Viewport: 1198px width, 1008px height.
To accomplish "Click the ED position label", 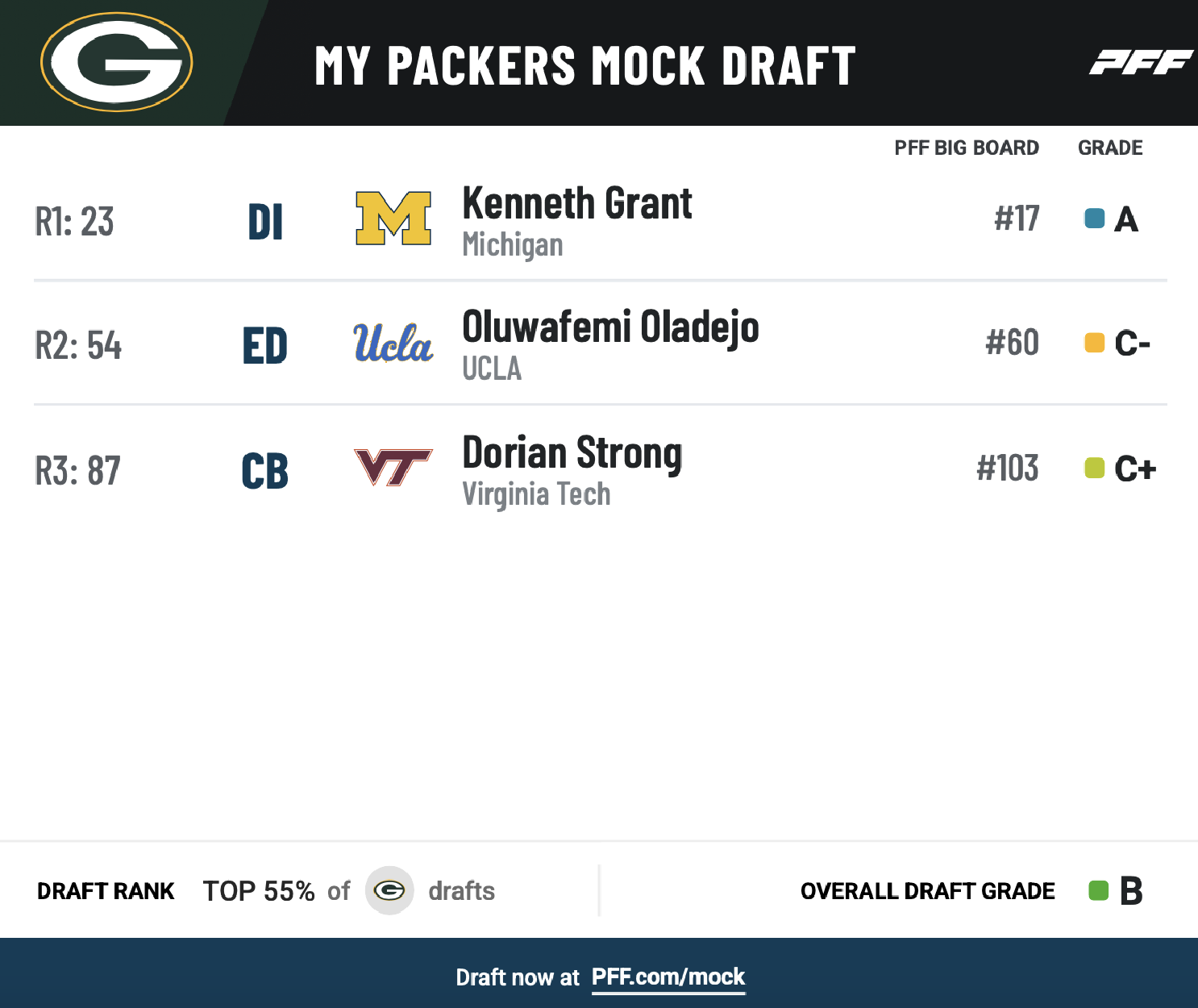I will [264, 346].
